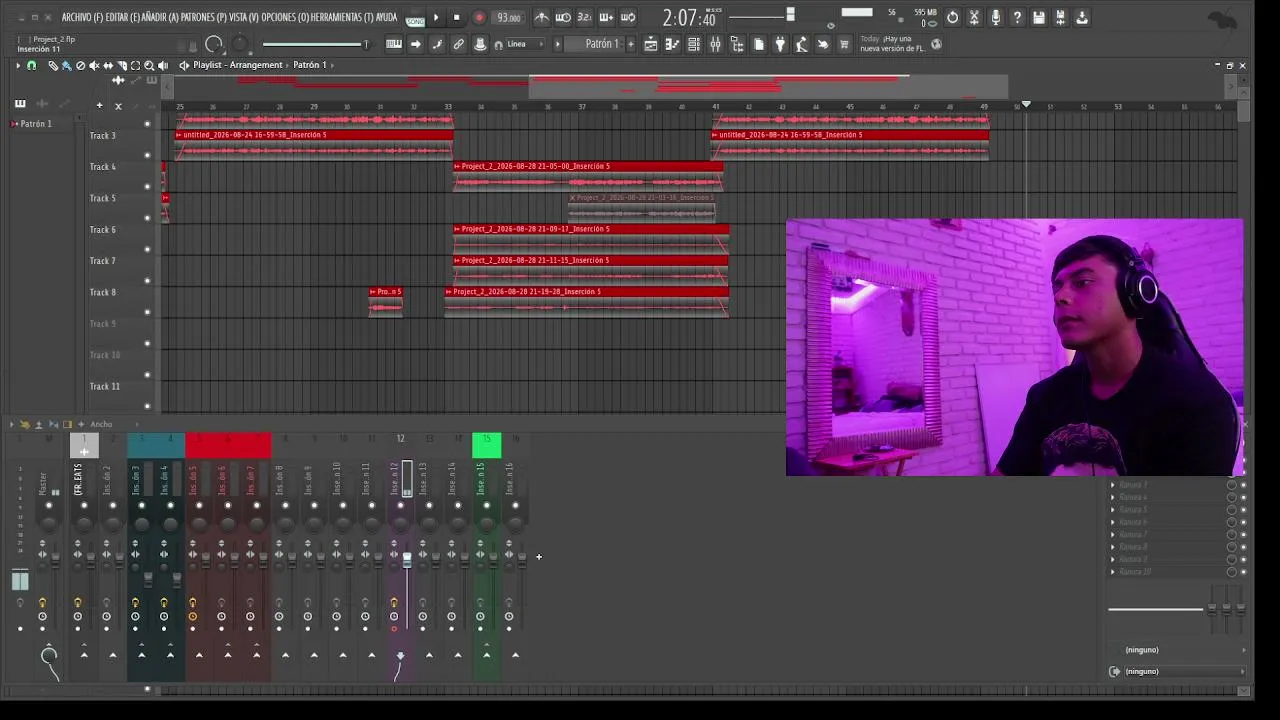Open the AÑADIR (A) menu
The width and height of the screenshot is (1280, 720).
pyautogui.click(x=162, y=18)
